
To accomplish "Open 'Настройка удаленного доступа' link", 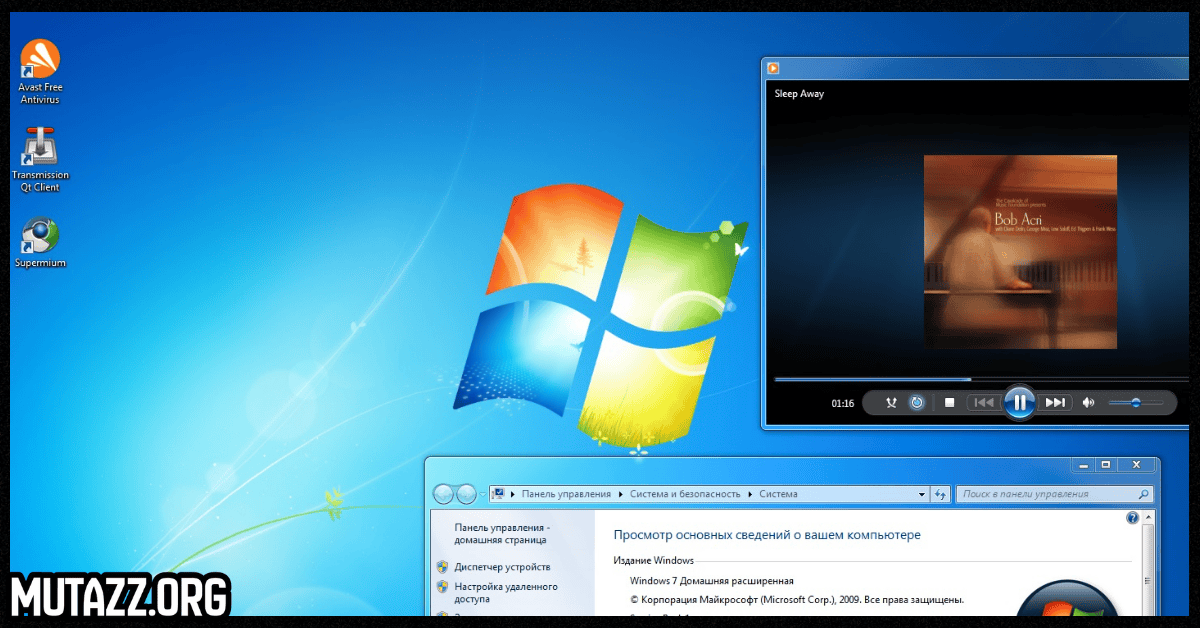I will [506, 593].
